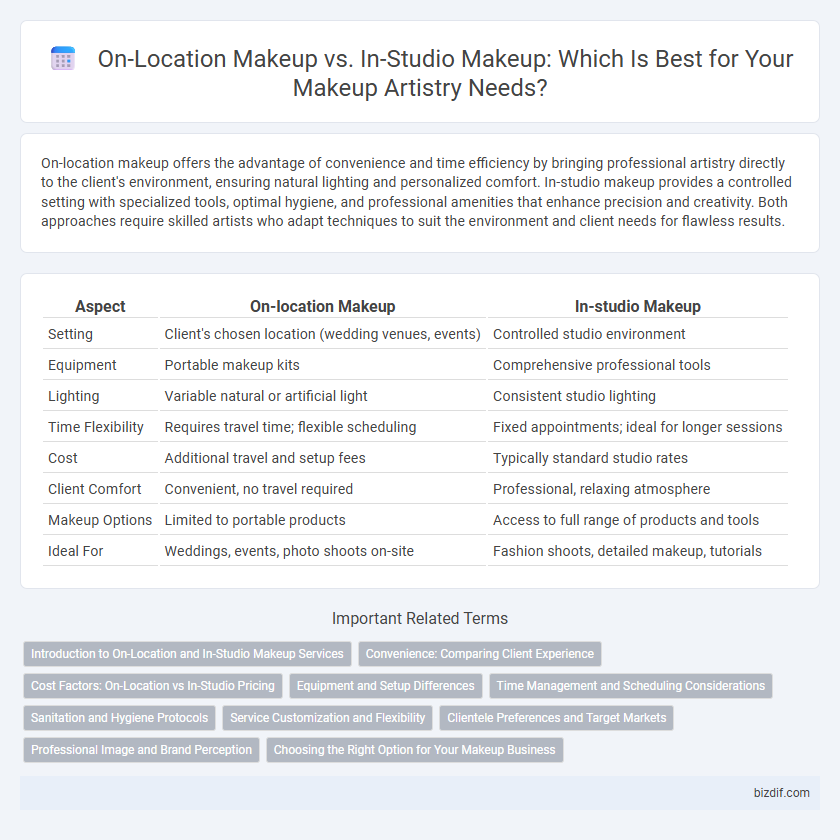
Task: Click cell 'Client's chosen location (wedding venues, events)'
Action: [322, 334]
